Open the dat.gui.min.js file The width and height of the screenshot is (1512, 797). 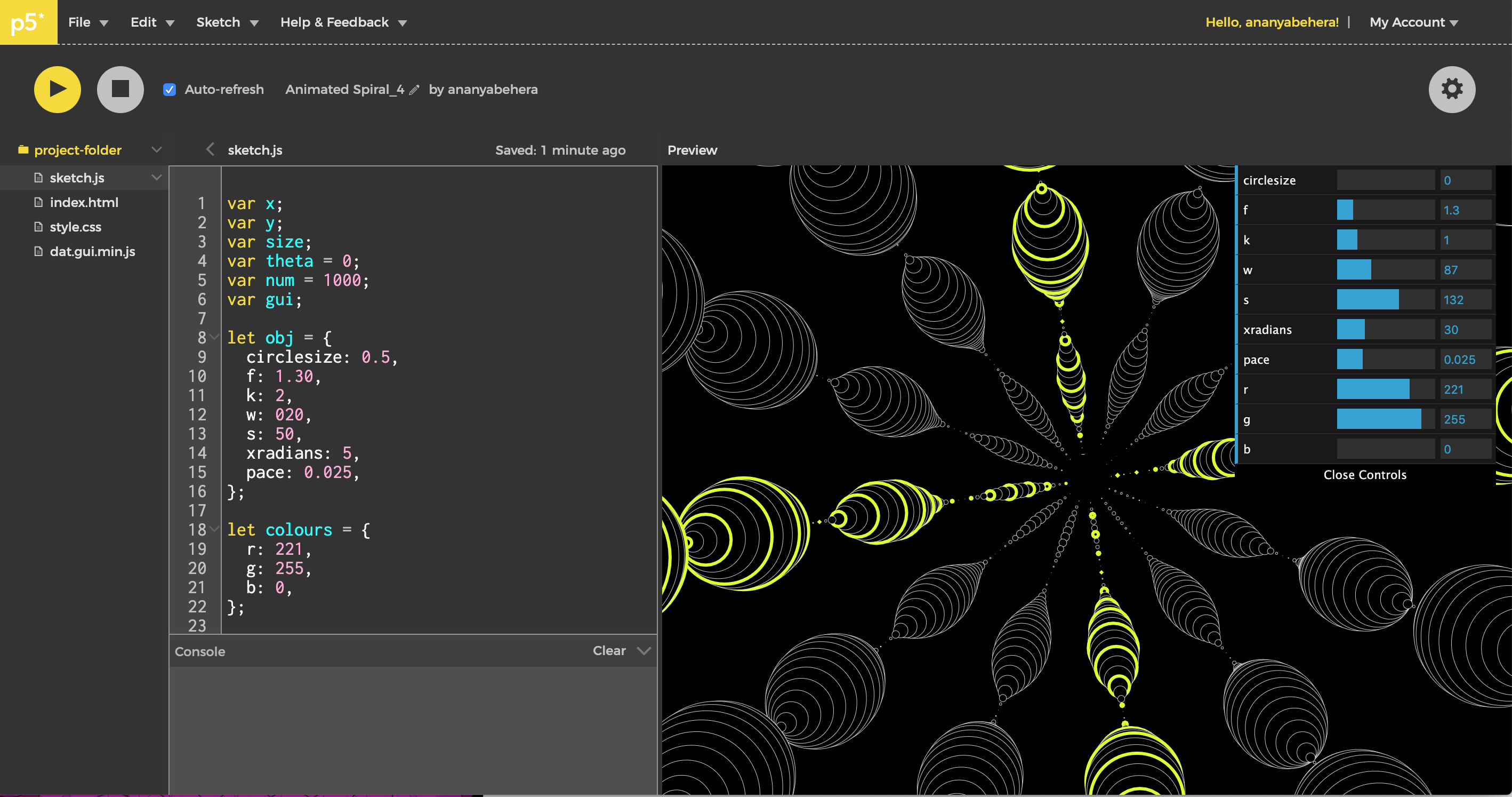(92, 251)
